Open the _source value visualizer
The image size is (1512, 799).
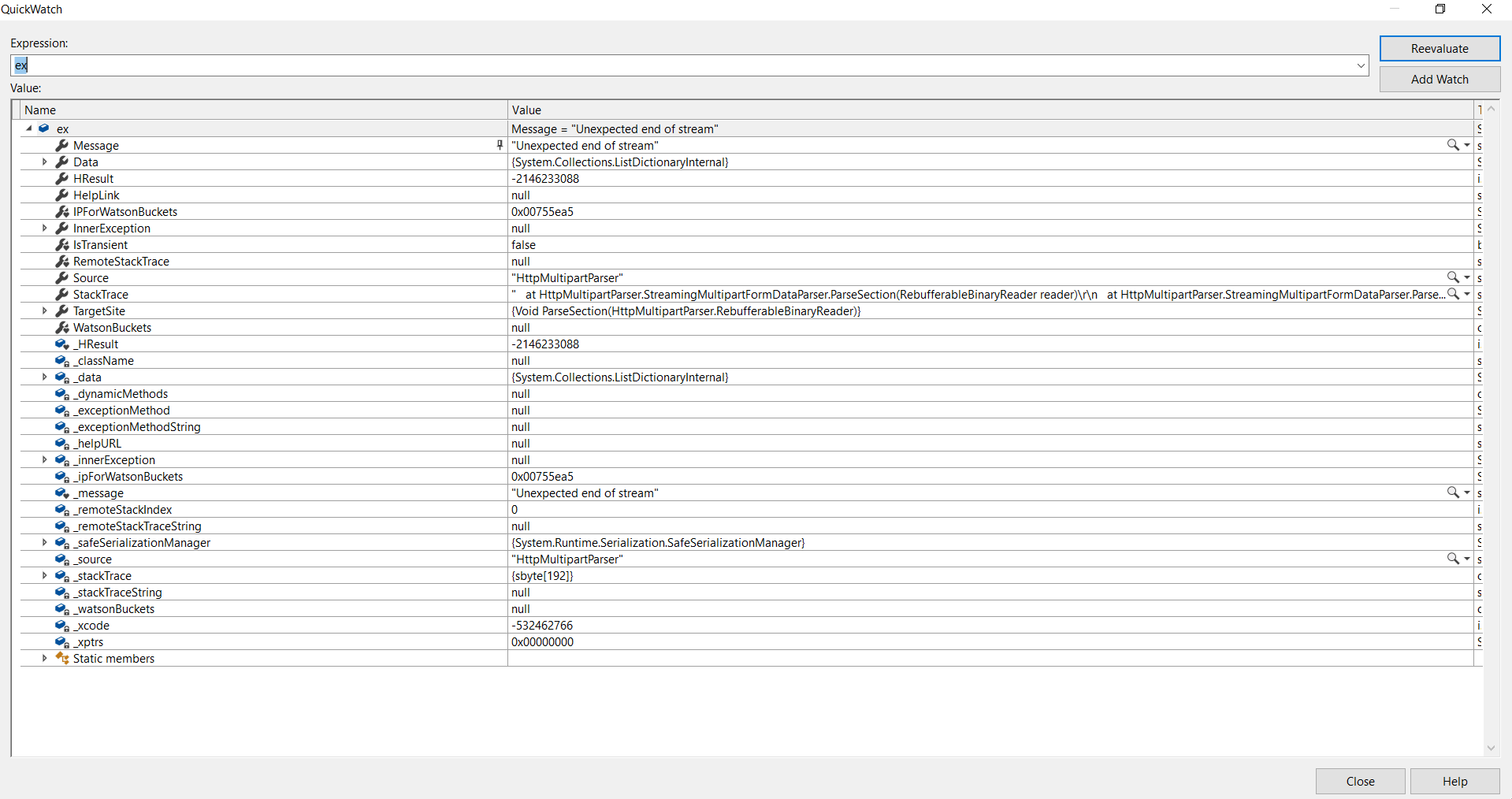click(1452, 559)
